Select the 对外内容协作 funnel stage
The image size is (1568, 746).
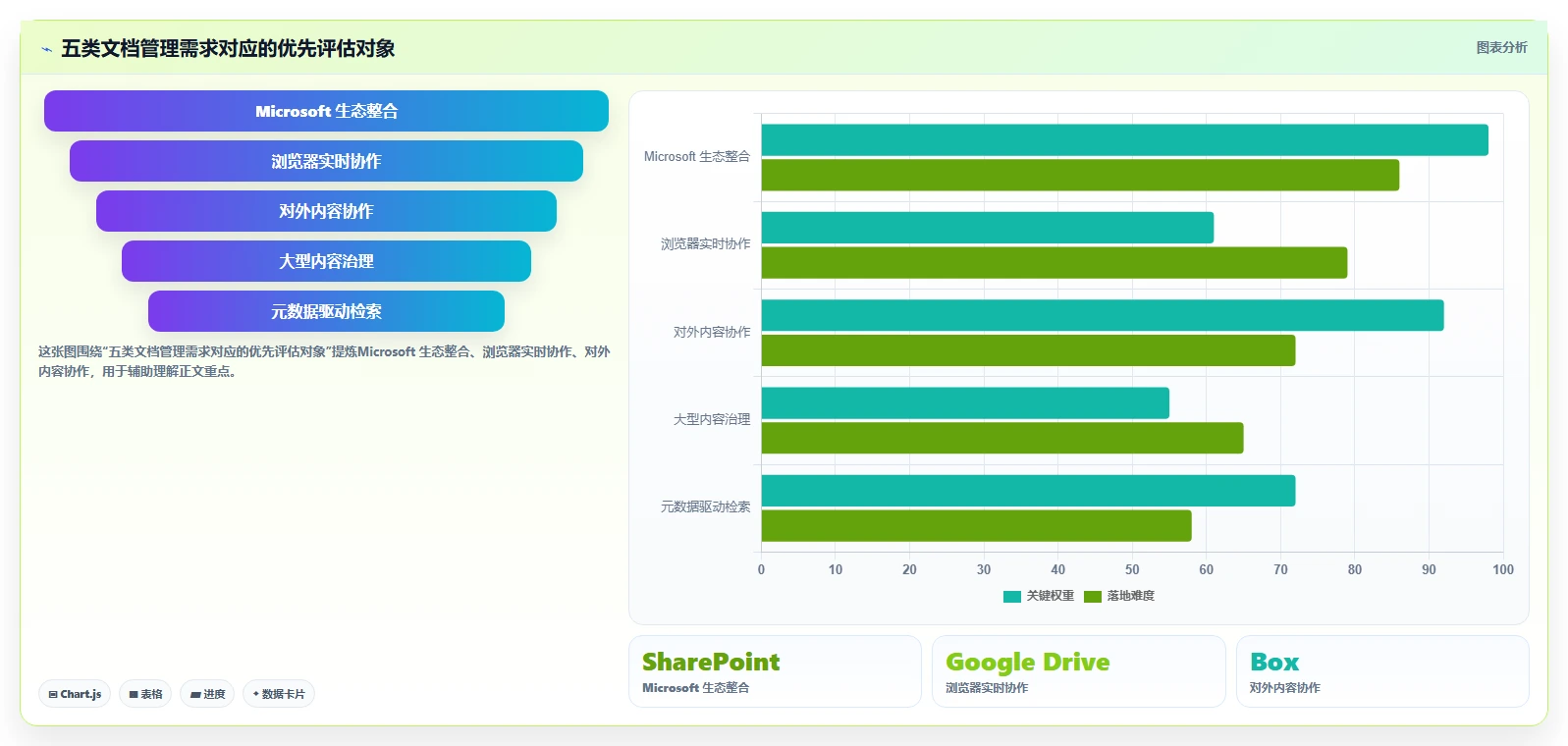tap(326, 211)
